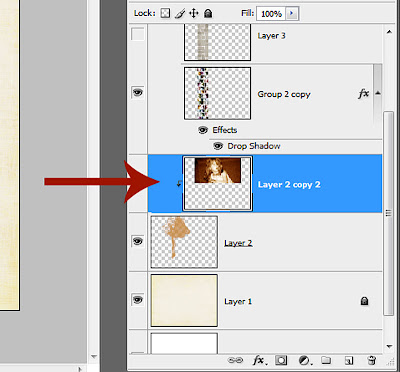400x372 pixels.
Task: Click the white thumbnail below Layer 1
Action: pyautogui.click(x=184, y=343)
